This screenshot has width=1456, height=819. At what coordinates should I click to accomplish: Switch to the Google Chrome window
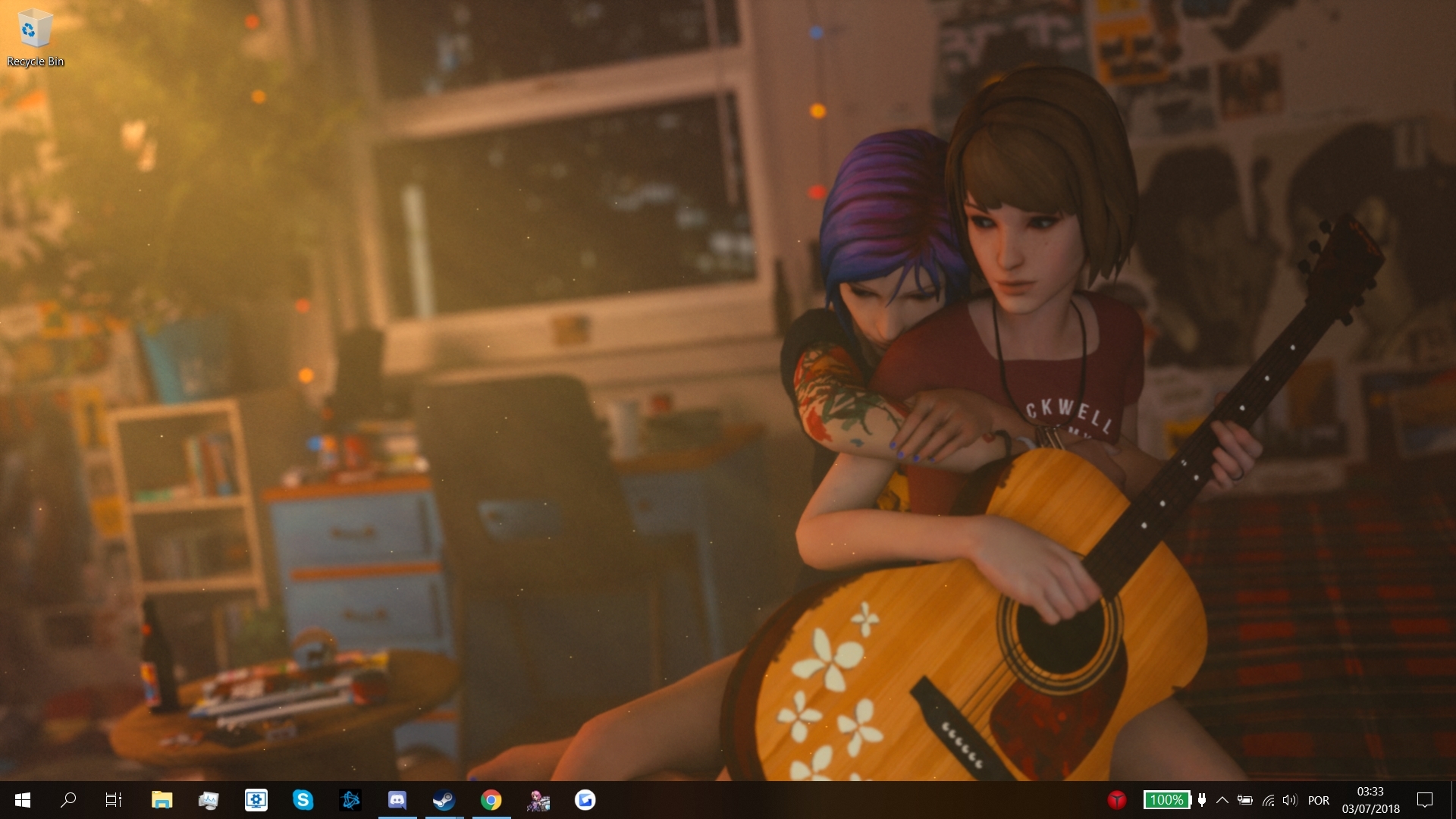491,800
